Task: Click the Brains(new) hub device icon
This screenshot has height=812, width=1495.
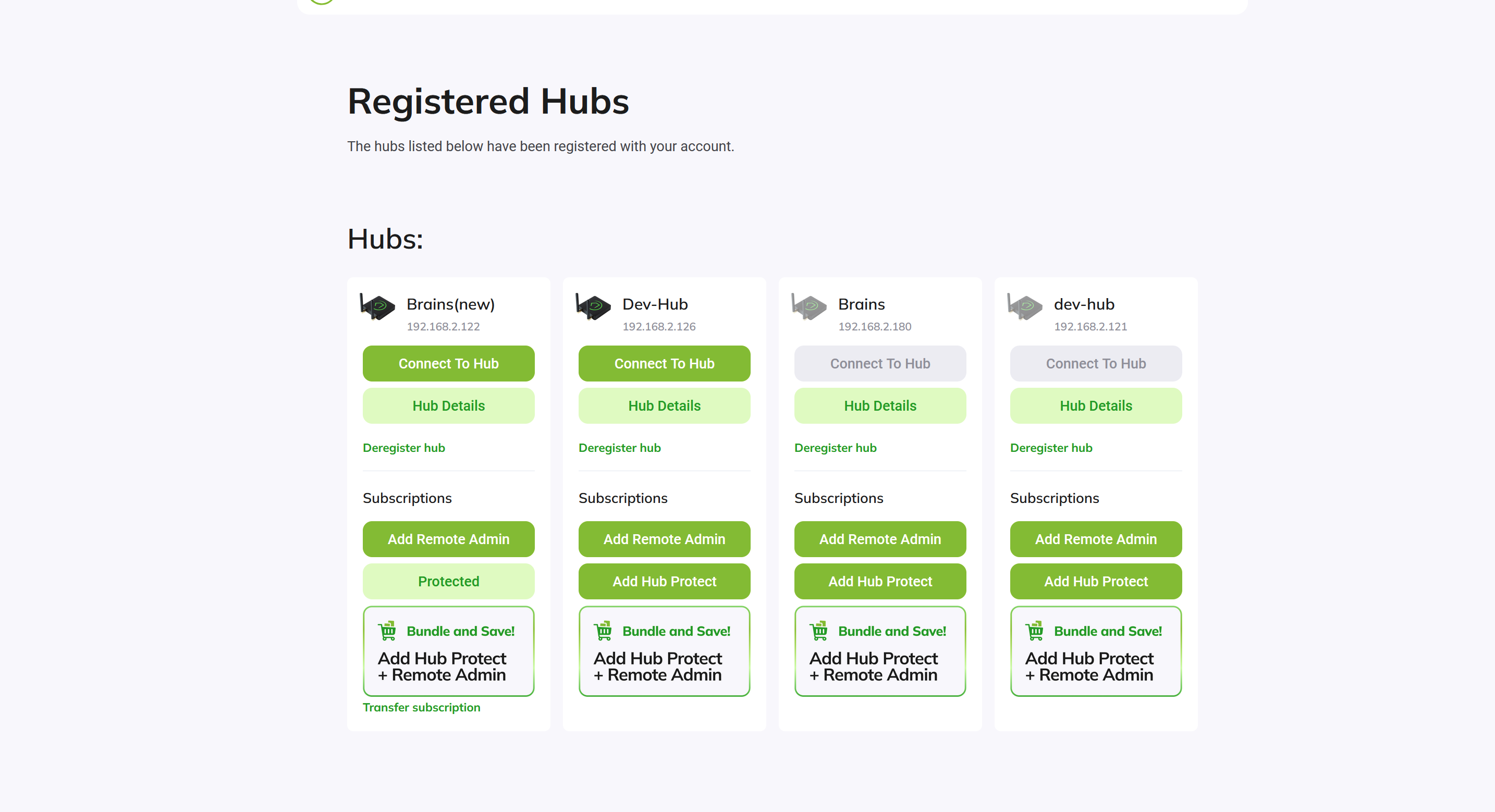Action: 377,306
